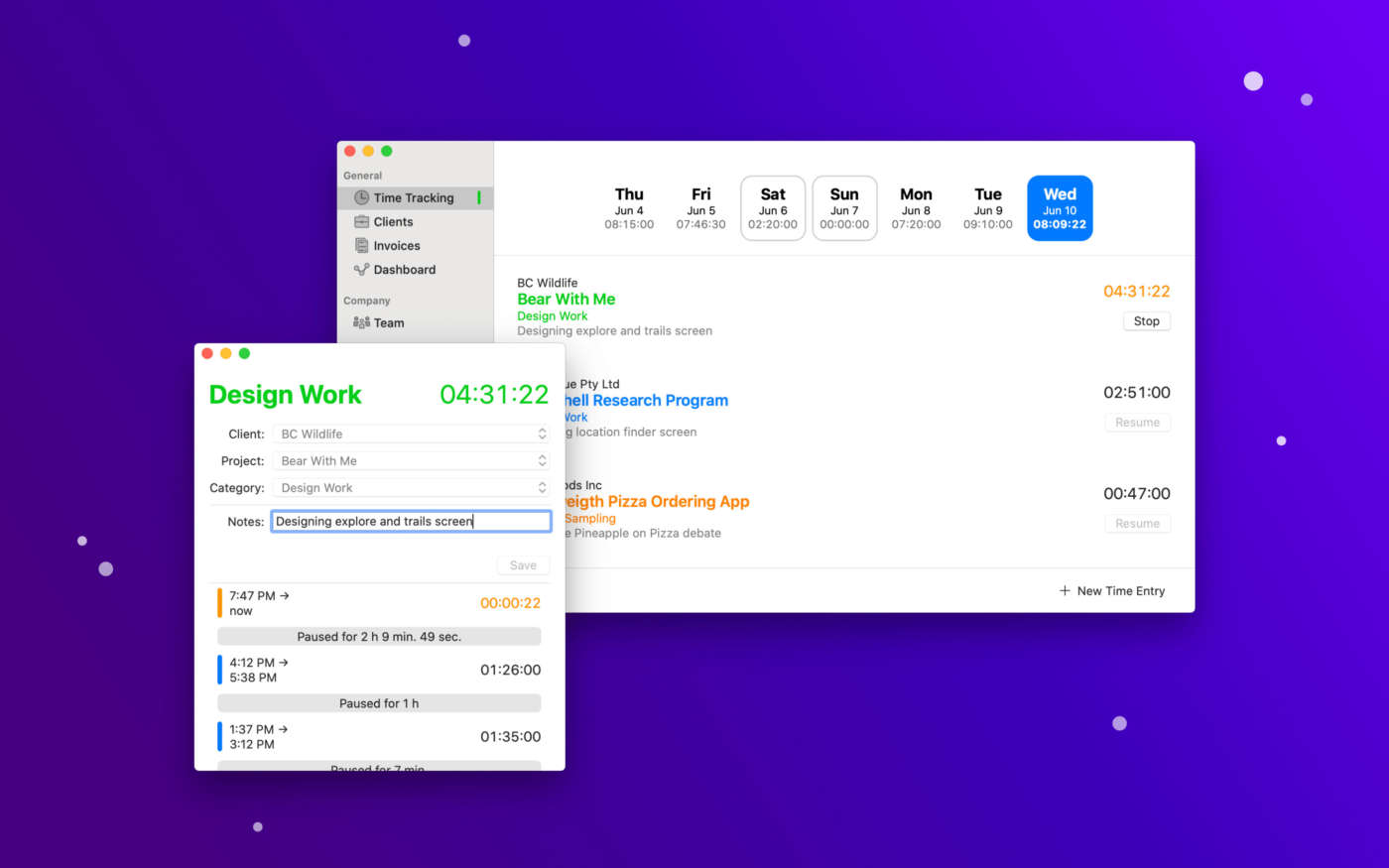
Task: Resume the Pizza Ordering App entry
Action: [x=1137, y=524]
